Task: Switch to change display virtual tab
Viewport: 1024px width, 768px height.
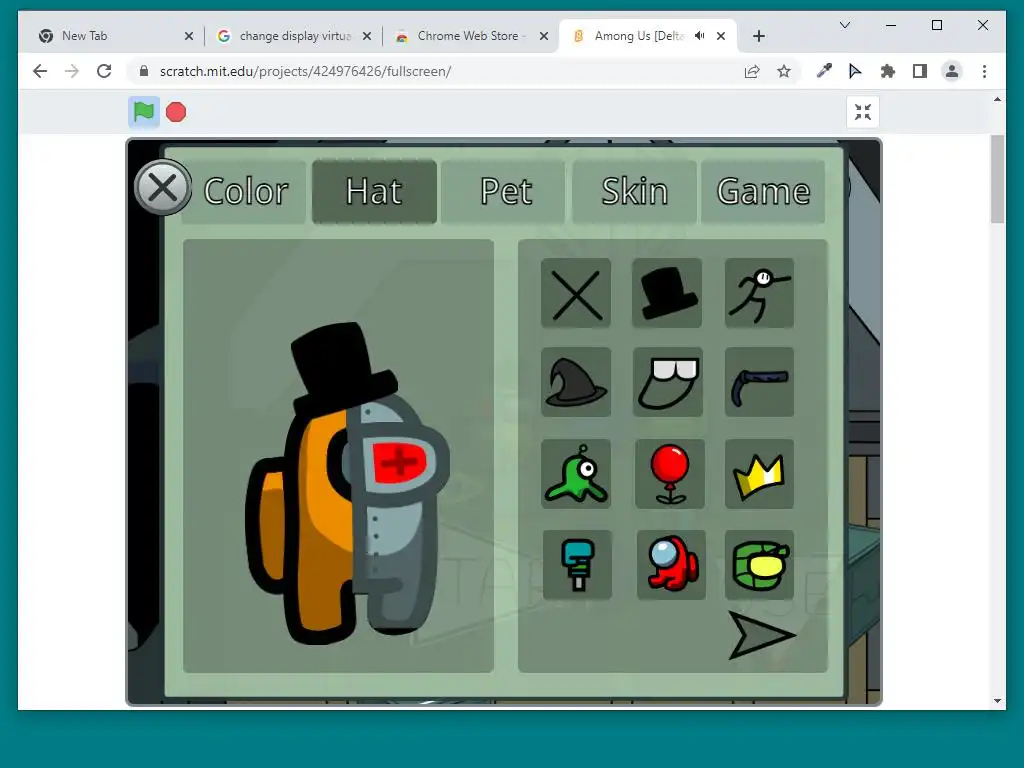Action: [x=294, y=36]
